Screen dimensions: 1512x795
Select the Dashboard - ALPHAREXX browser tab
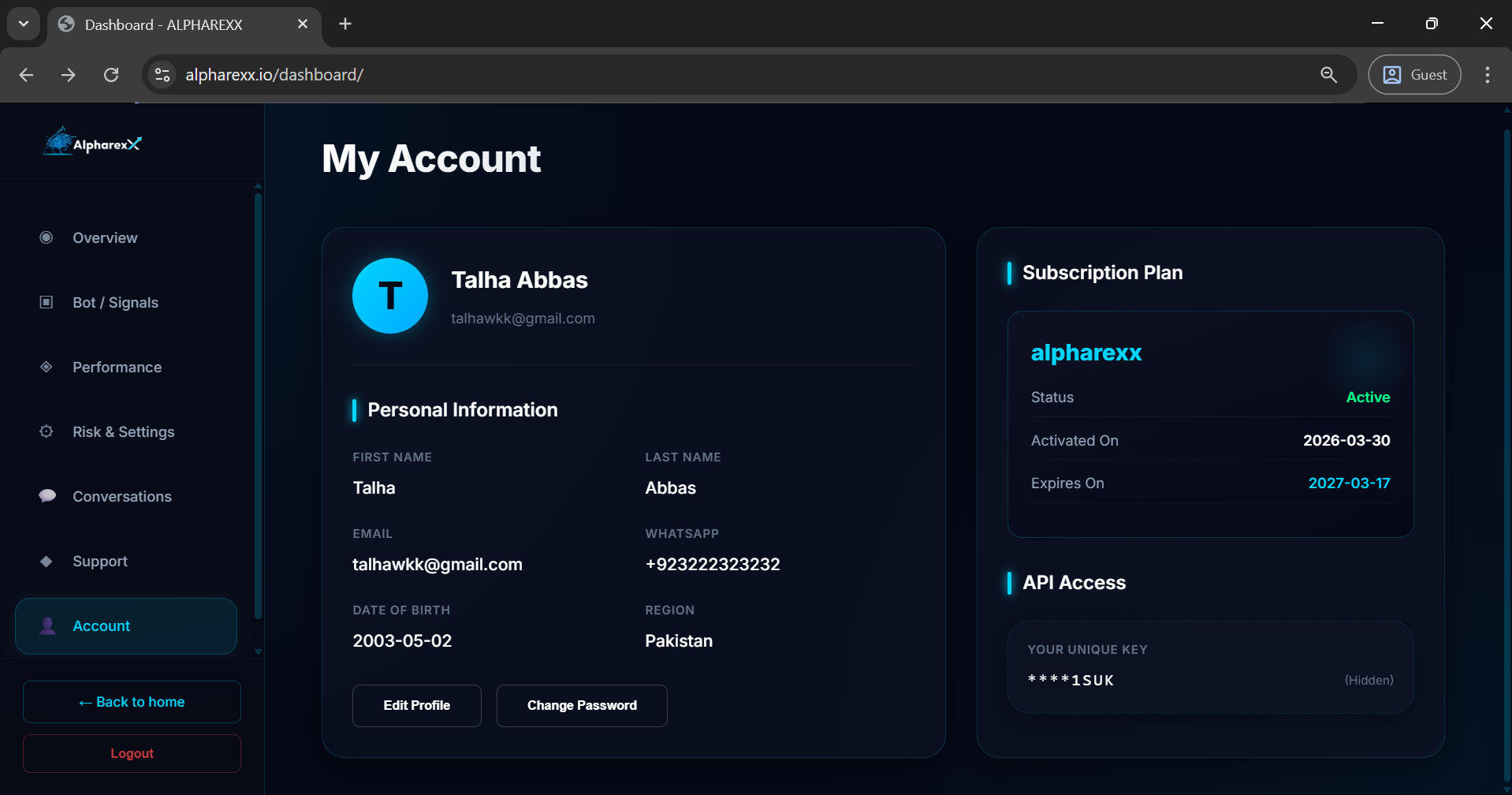[184, 24]
